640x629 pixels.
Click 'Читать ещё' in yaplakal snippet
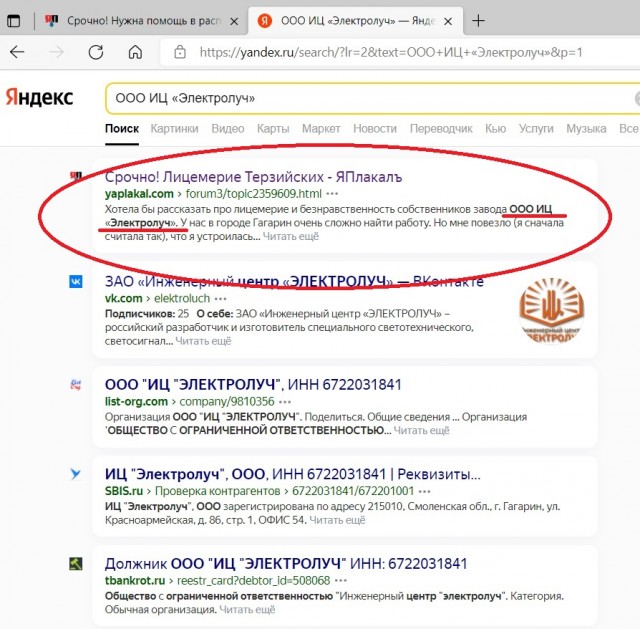(x=291, y=236)
